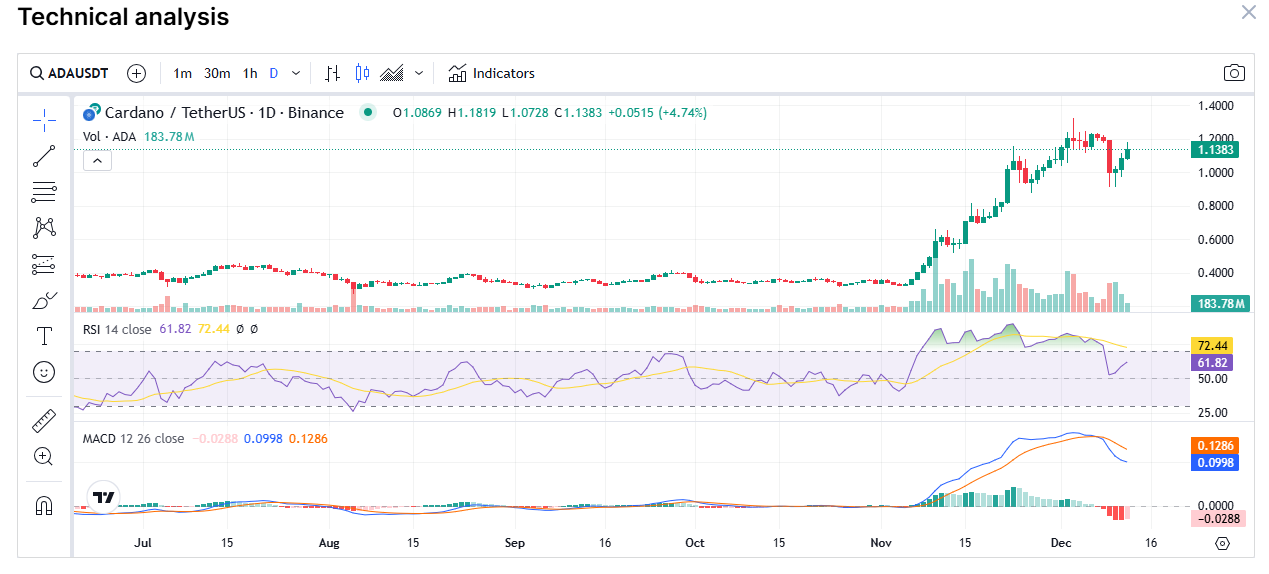1269x574 pixels.
Task: Click the Vol · ADA indicator label
Action: (x=110, y=136)
